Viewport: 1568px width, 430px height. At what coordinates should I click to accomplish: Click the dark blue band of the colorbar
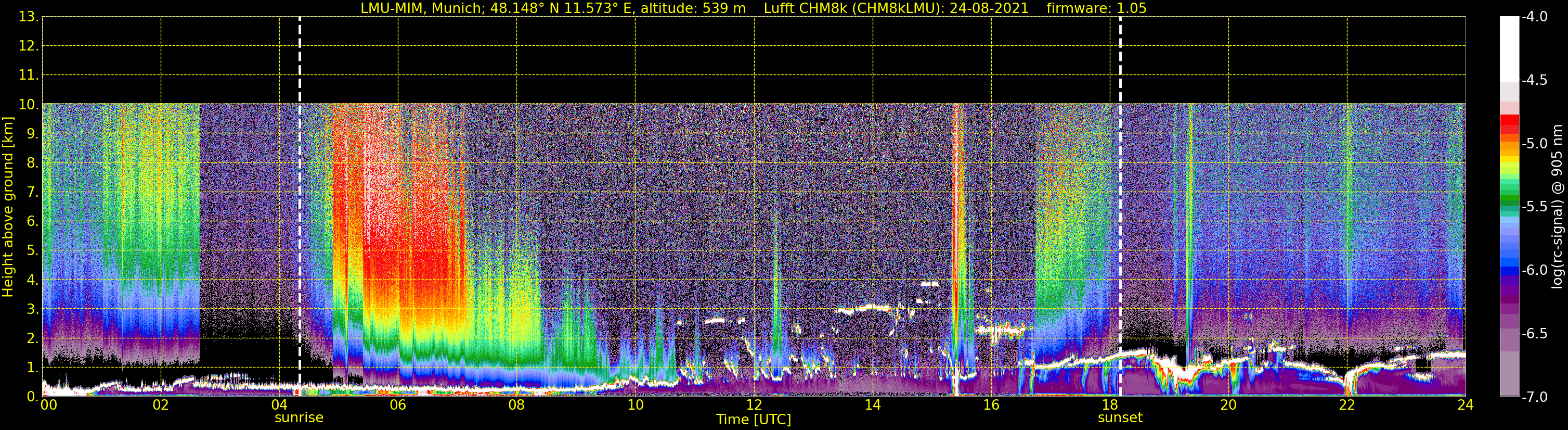click(1510, 270)
